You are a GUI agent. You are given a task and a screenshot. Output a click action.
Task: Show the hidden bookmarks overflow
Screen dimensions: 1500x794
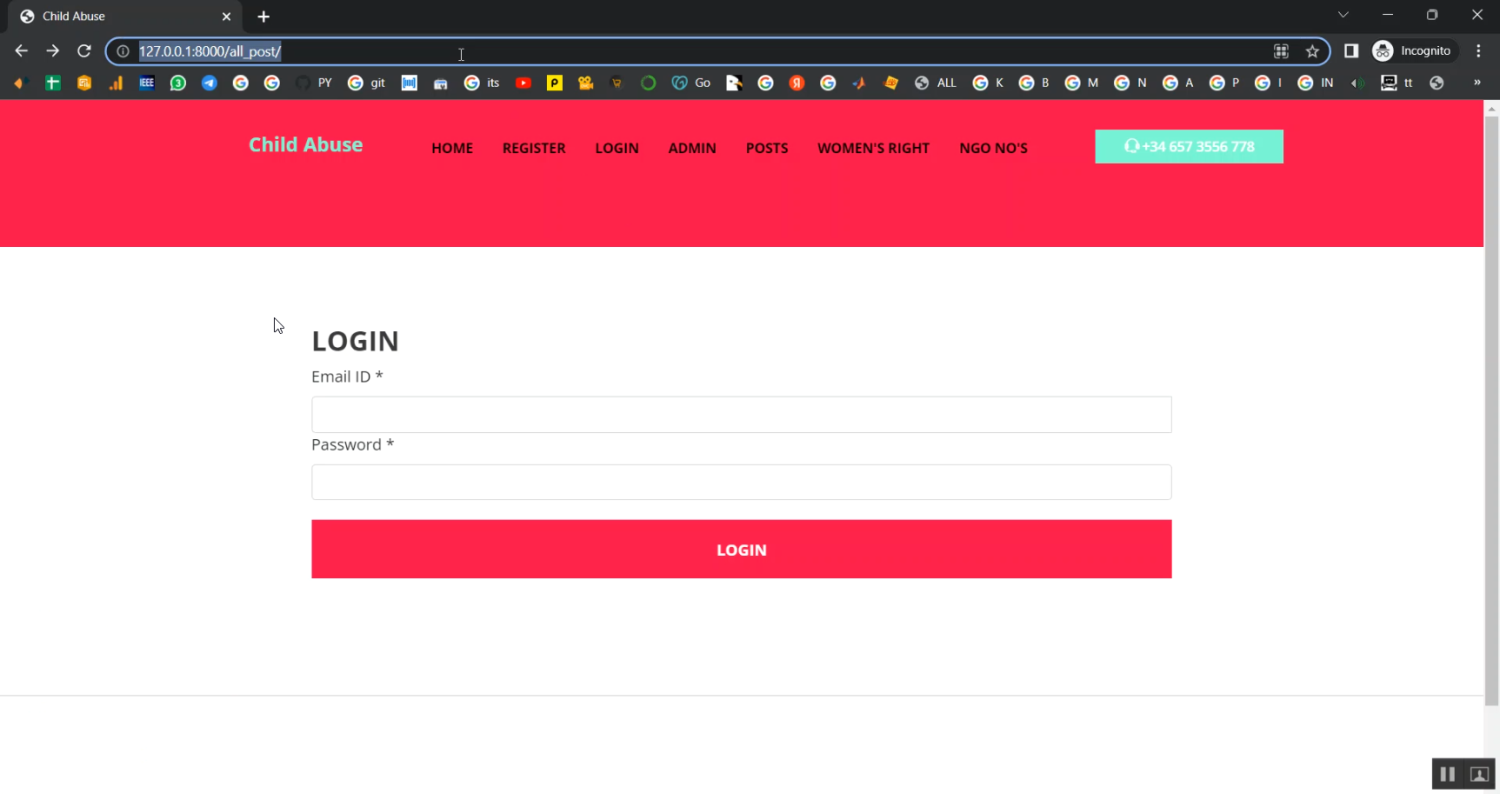1477,83
